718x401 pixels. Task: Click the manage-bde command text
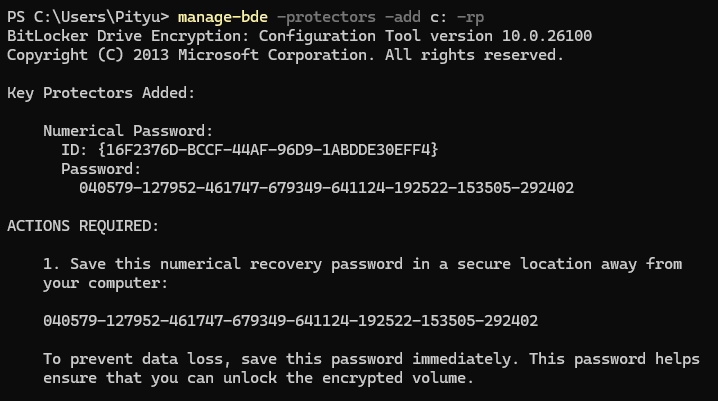(x=223, y=17)
